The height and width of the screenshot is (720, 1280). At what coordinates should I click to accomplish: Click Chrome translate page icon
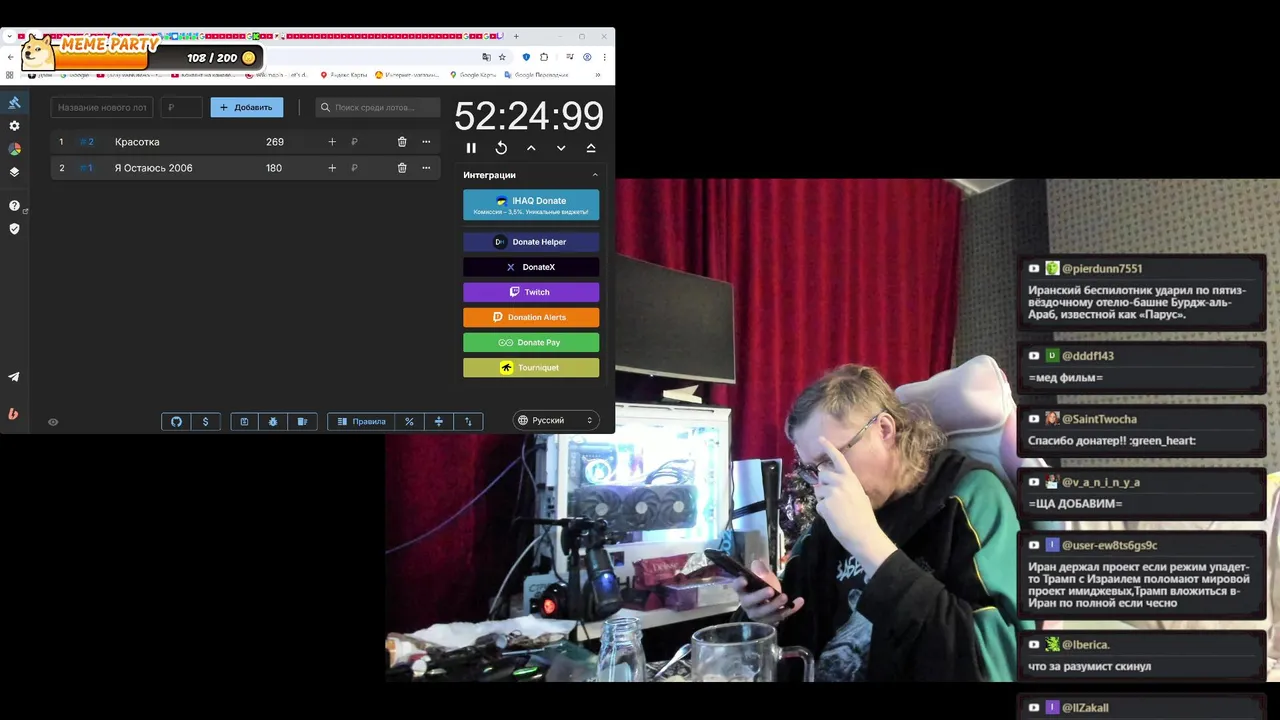(x=487, y=57)
